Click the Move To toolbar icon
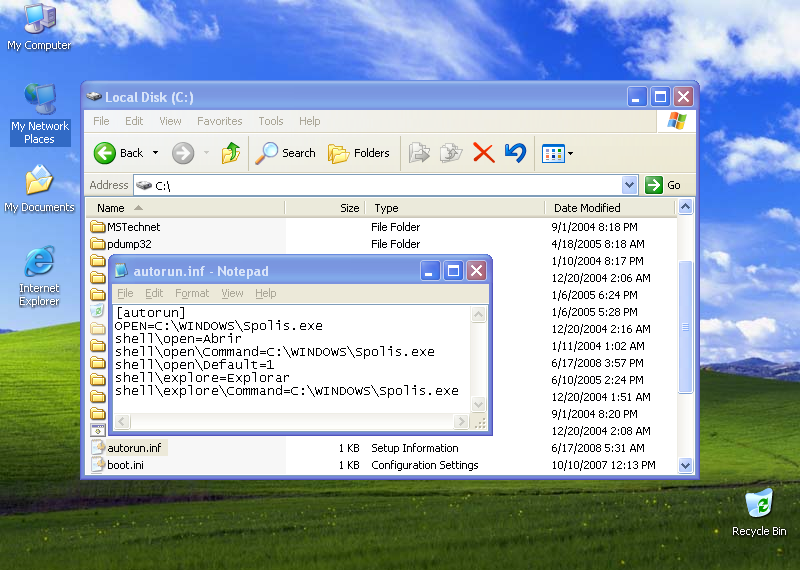This screenshot has width=800, height=570. (x=419, y=153)
